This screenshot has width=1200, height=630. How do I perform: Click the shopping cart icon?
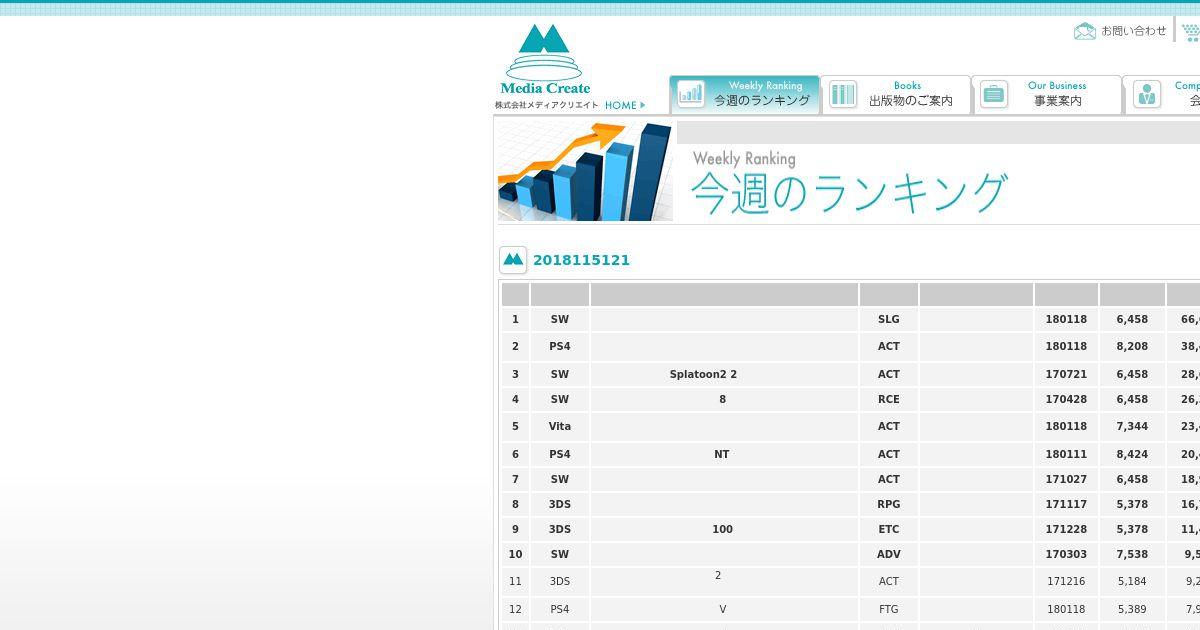point(1190,32)
